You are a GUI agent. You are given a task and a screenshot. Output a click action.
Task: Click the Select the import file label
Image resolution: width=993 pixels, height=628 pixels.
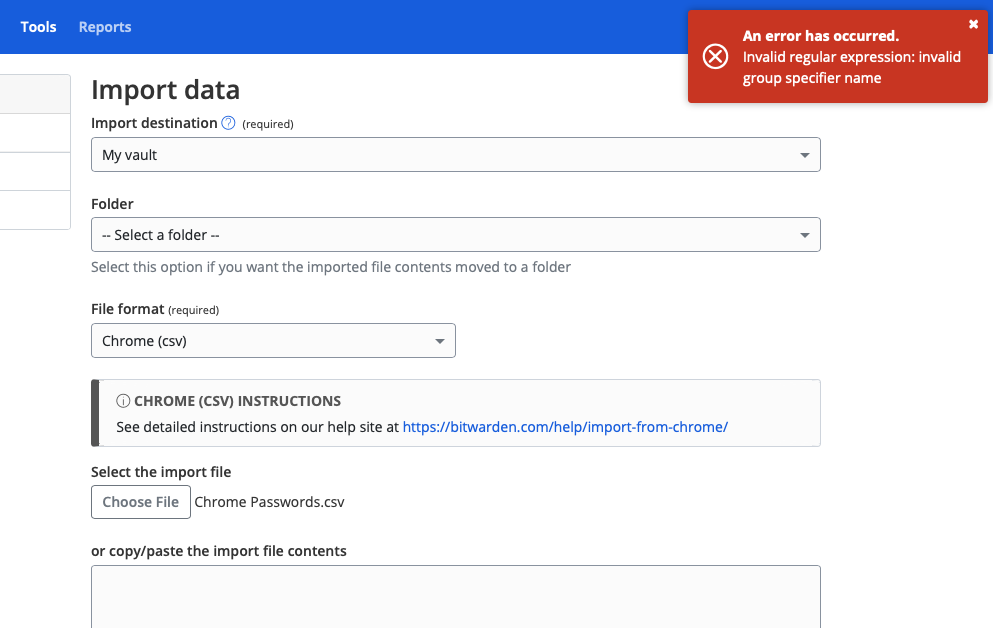point(161,471)
